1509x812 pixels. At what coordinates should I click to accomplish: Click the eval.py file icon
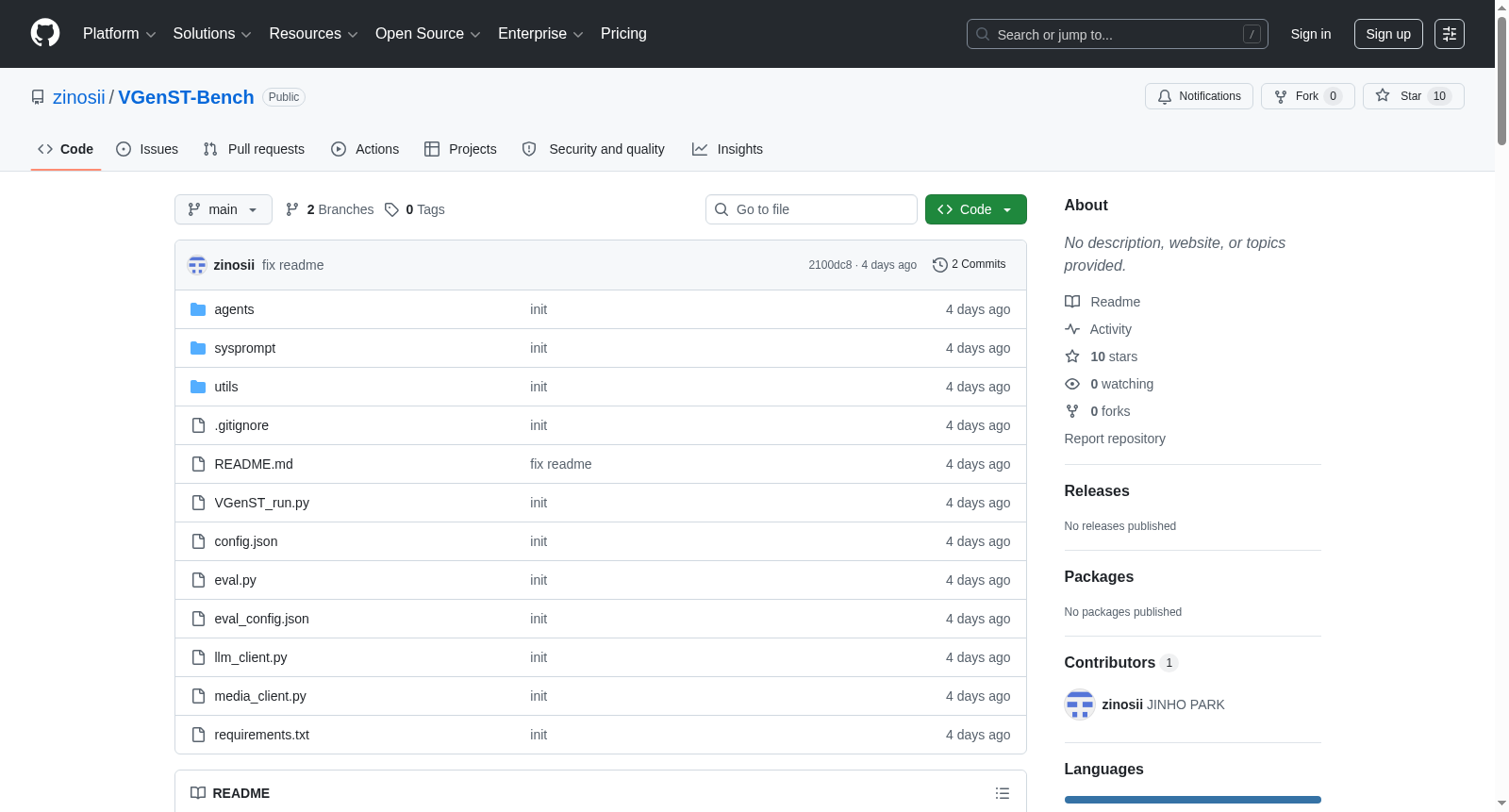[198, 580]
